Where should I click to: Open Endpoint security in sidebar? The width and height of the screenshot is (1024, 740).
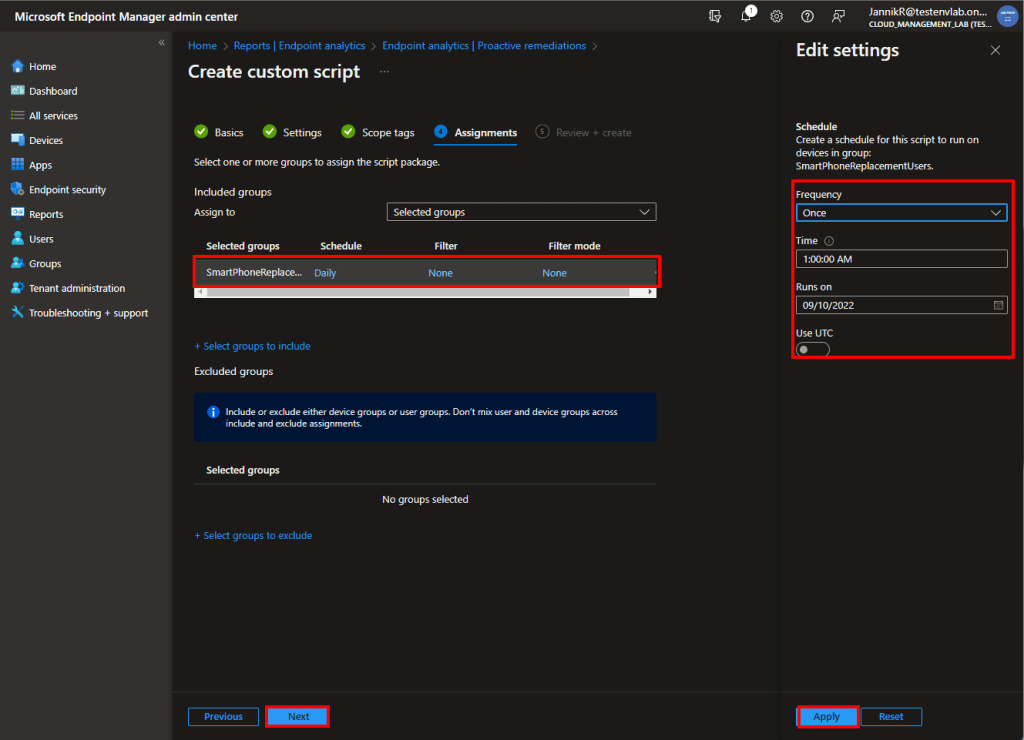pos(67,190)
